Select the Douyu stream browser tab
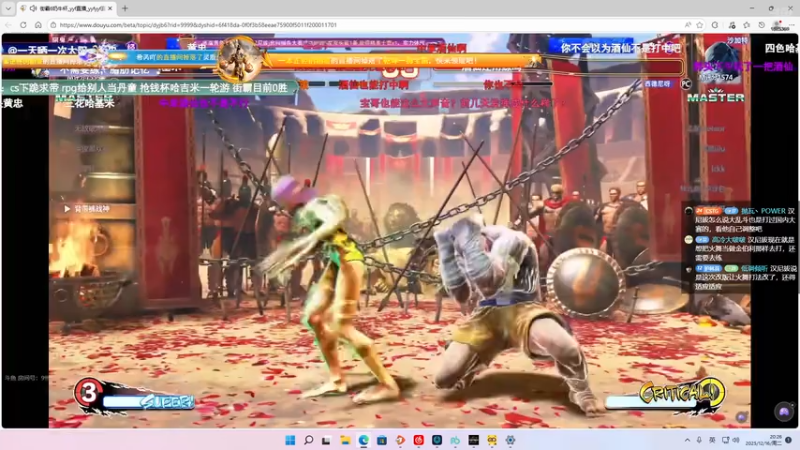This screenshot has width=800, height=450. click(x=66, y=9)
